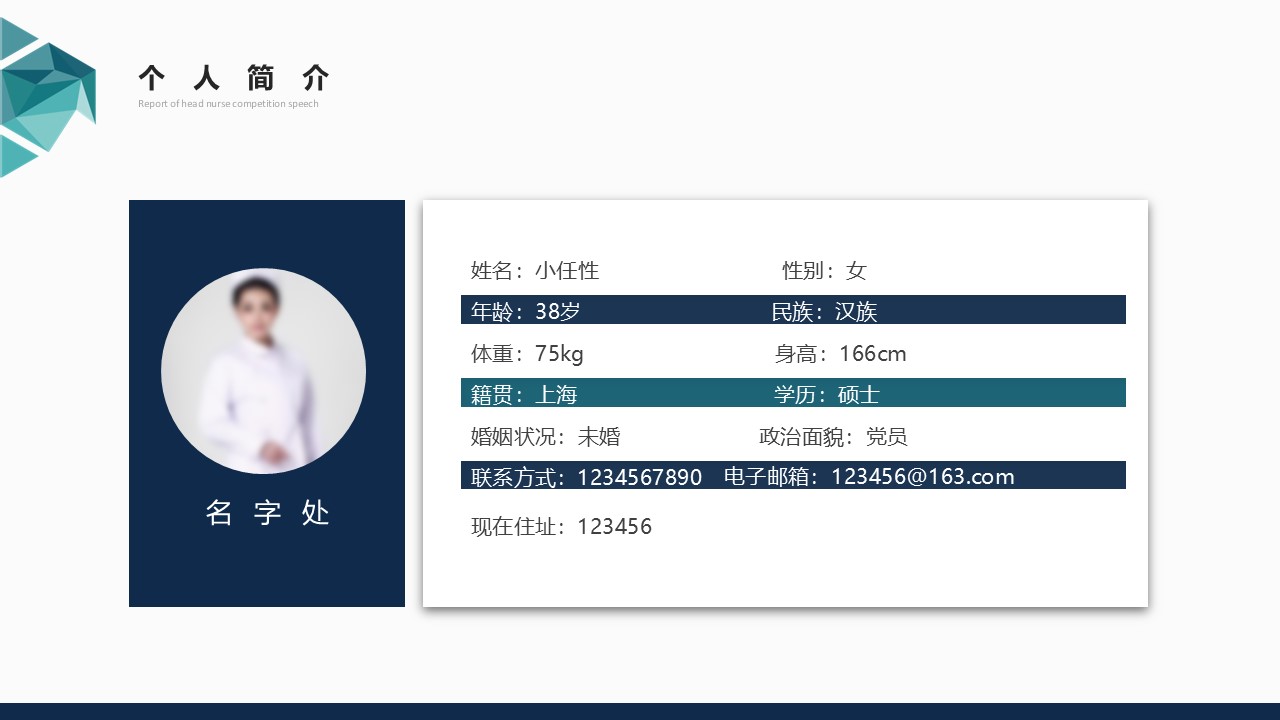
Task: Select the 姓名：小任性 text field
Action: click(535, 270)
